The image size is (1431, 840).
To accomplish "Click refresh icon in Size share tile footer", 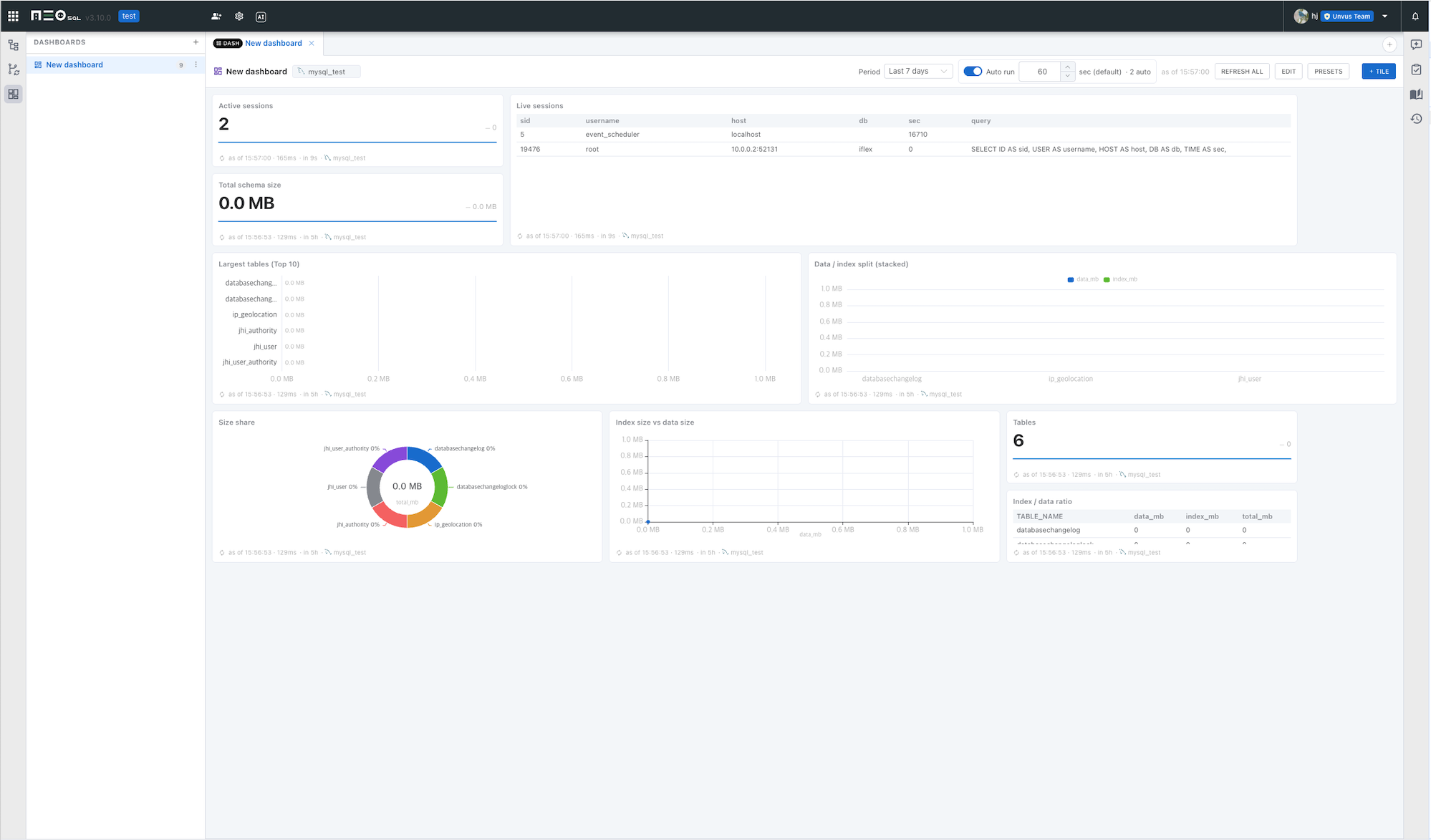I will [x=222, y=553].
